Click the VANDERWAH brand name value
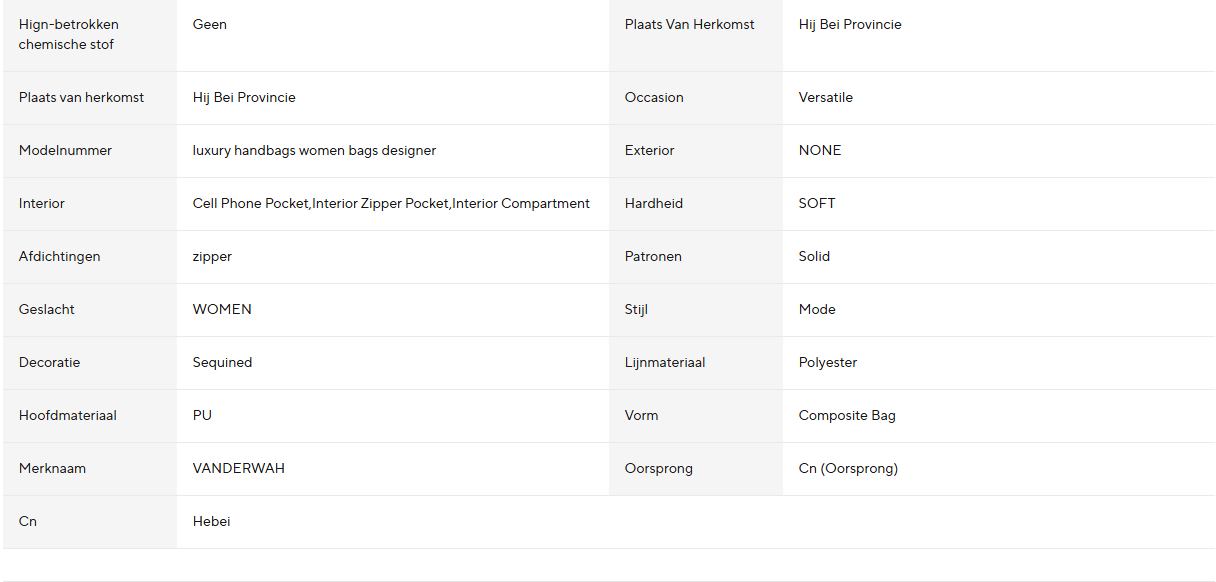The width and height of the screenshot is (1216, 582). click(238, 469)
